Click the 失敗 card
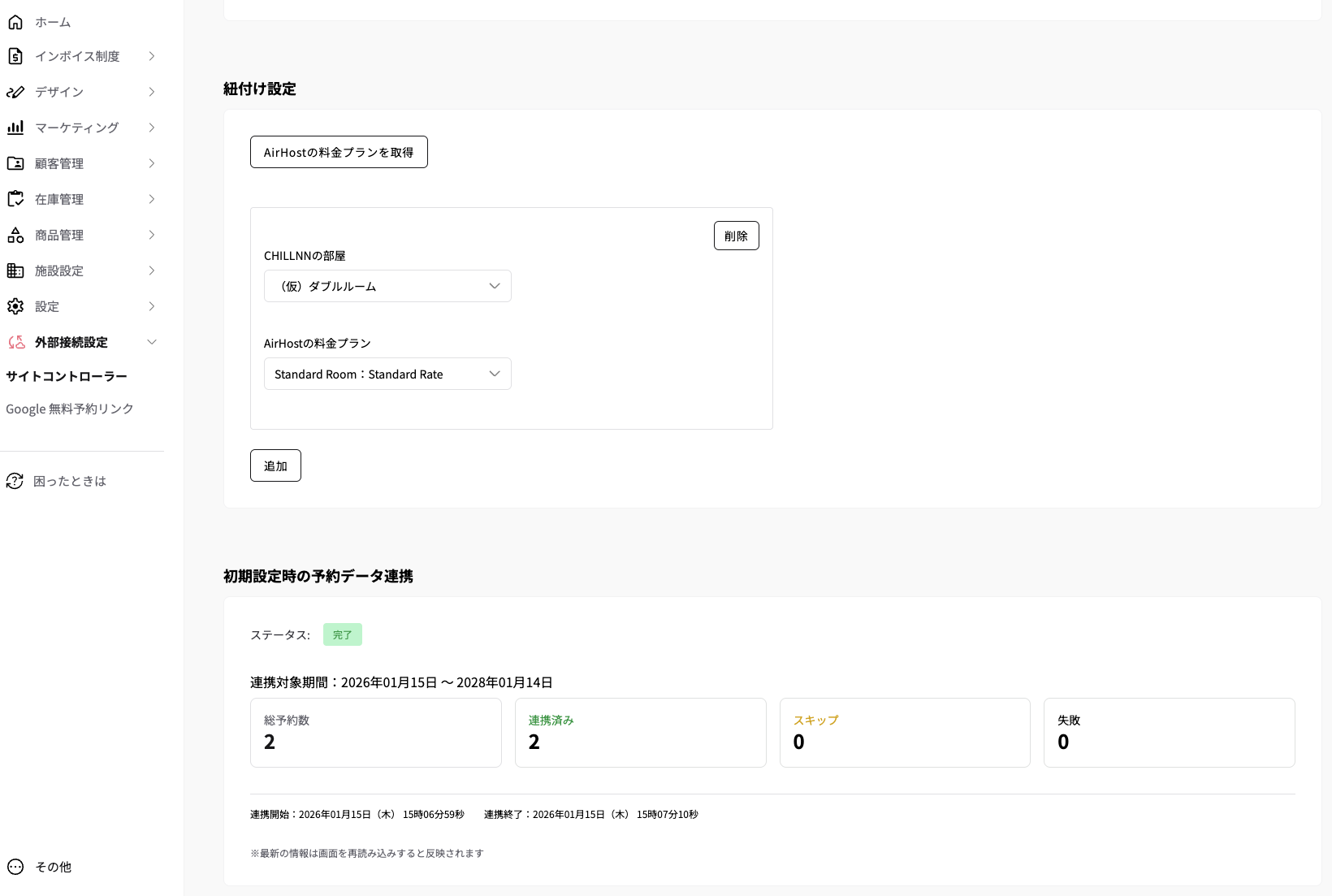The width and height of the screenshot is (1332, 896). pos(1170,733)
